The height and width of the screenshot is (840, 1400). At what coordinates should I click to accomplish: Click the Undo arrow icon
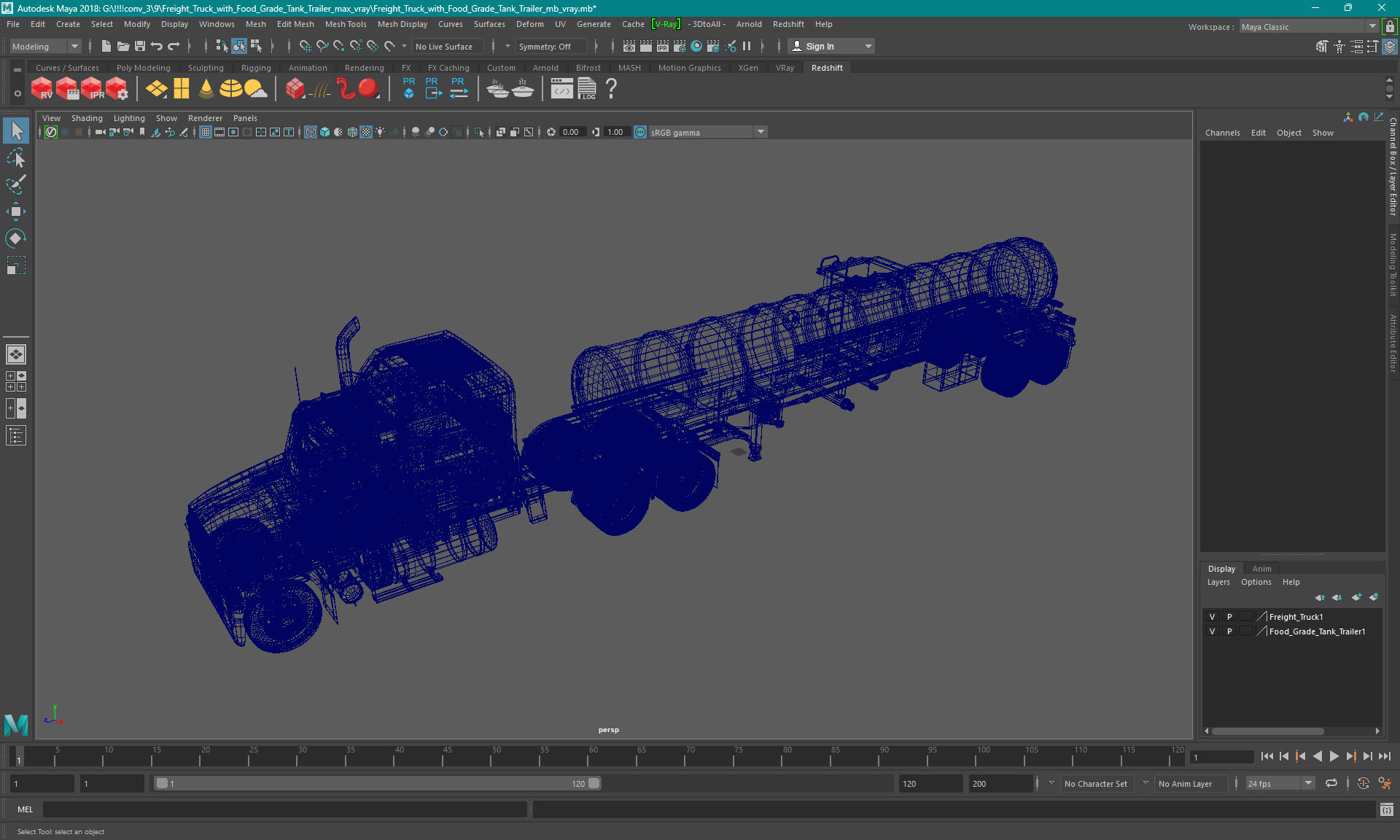click(x=156, y=46)
